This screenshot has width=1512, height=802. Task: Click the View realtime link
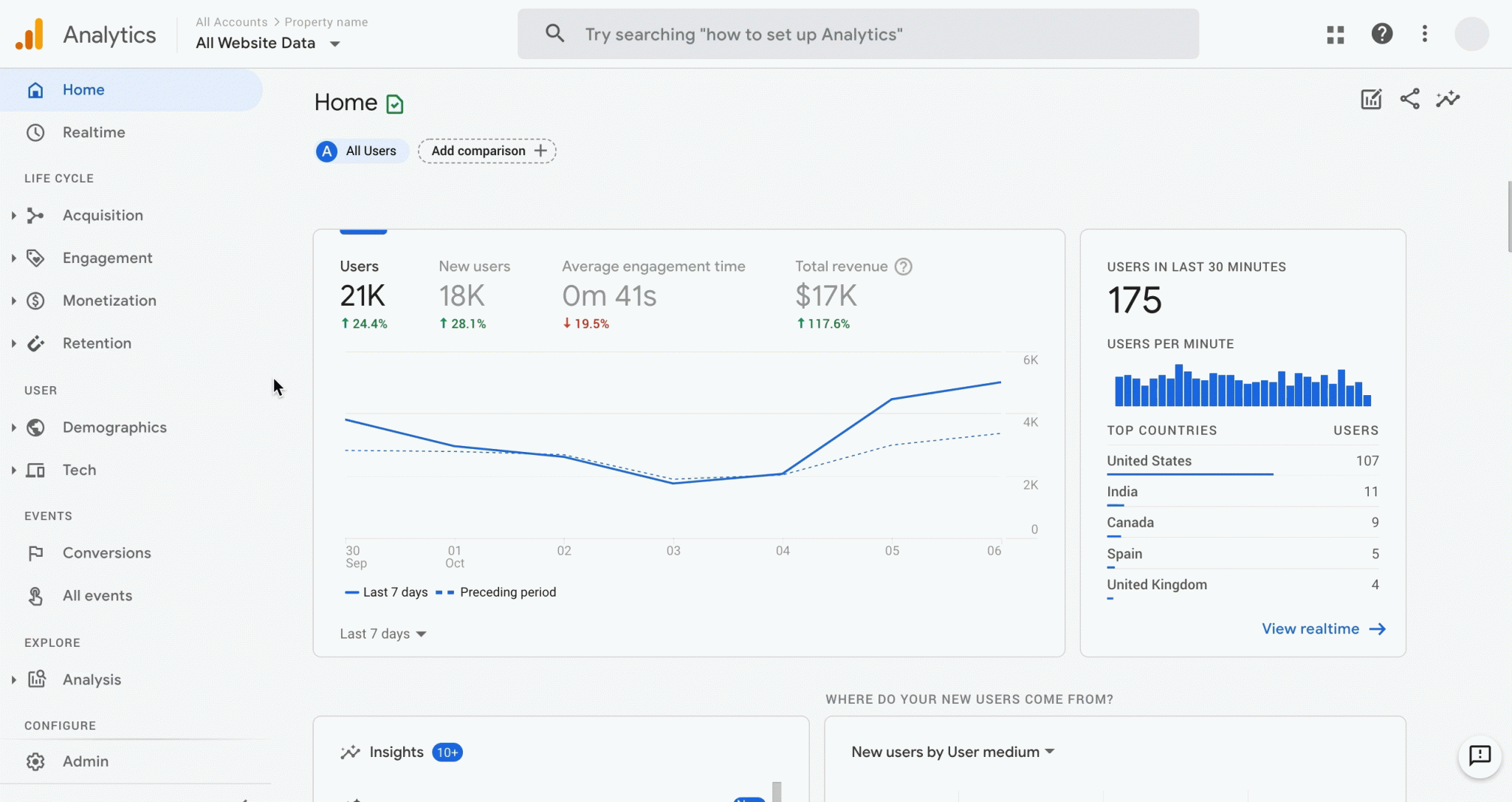(1322, 628)
